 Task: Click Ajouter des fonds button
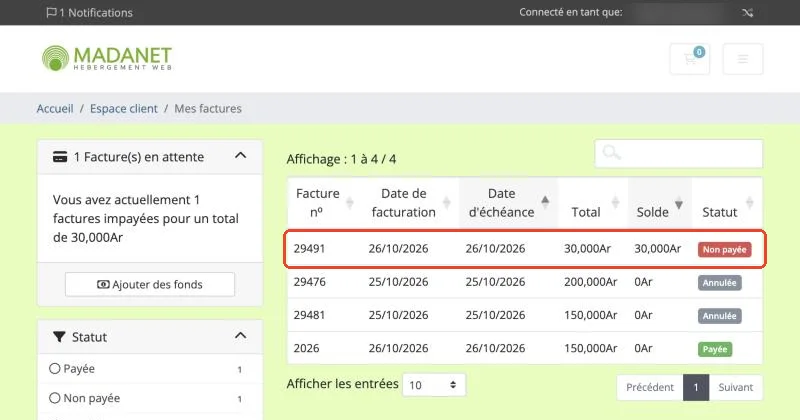click(150, 284)
